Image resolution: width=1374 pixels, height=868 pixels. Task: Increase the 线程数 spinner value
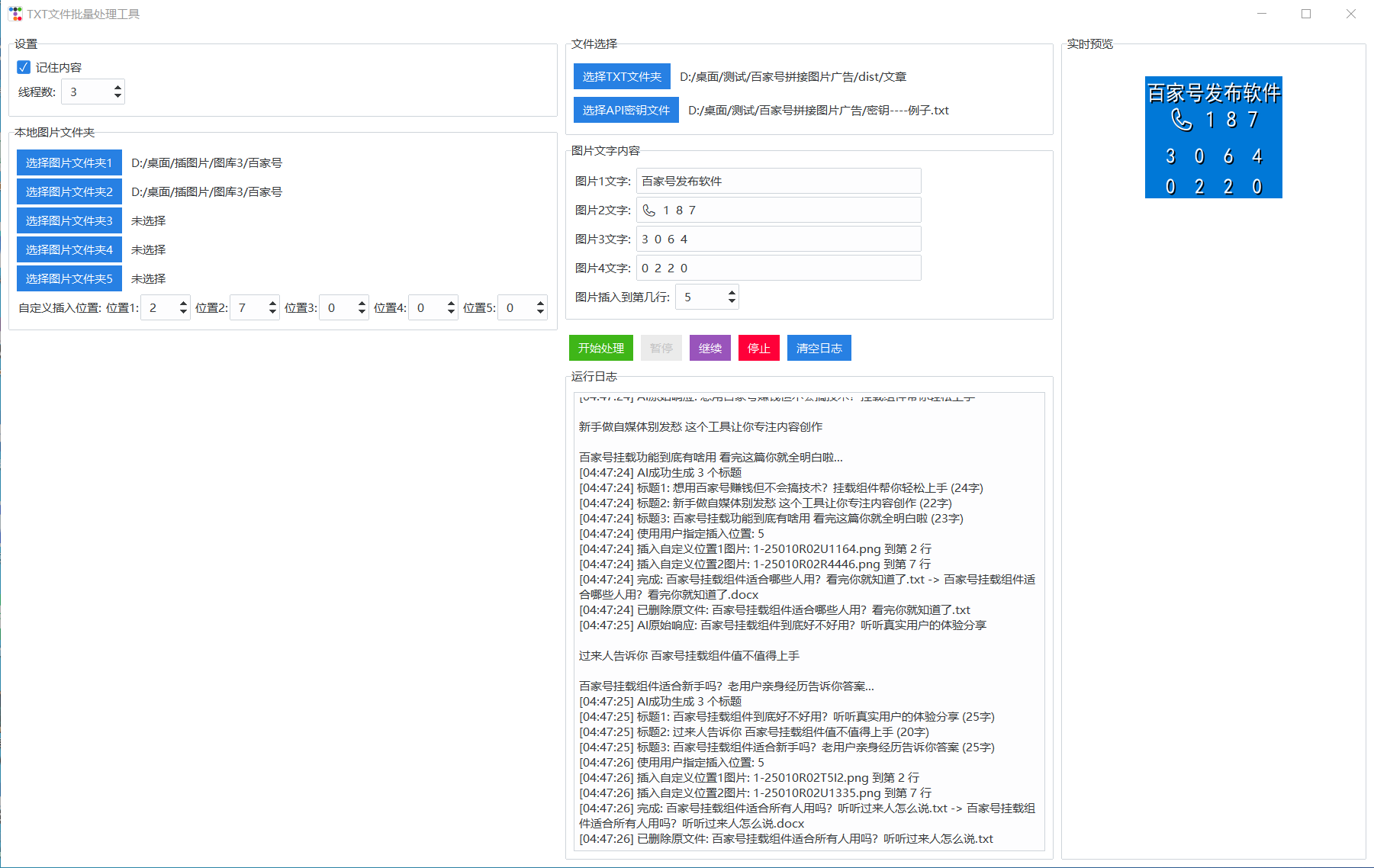(117, 88)
